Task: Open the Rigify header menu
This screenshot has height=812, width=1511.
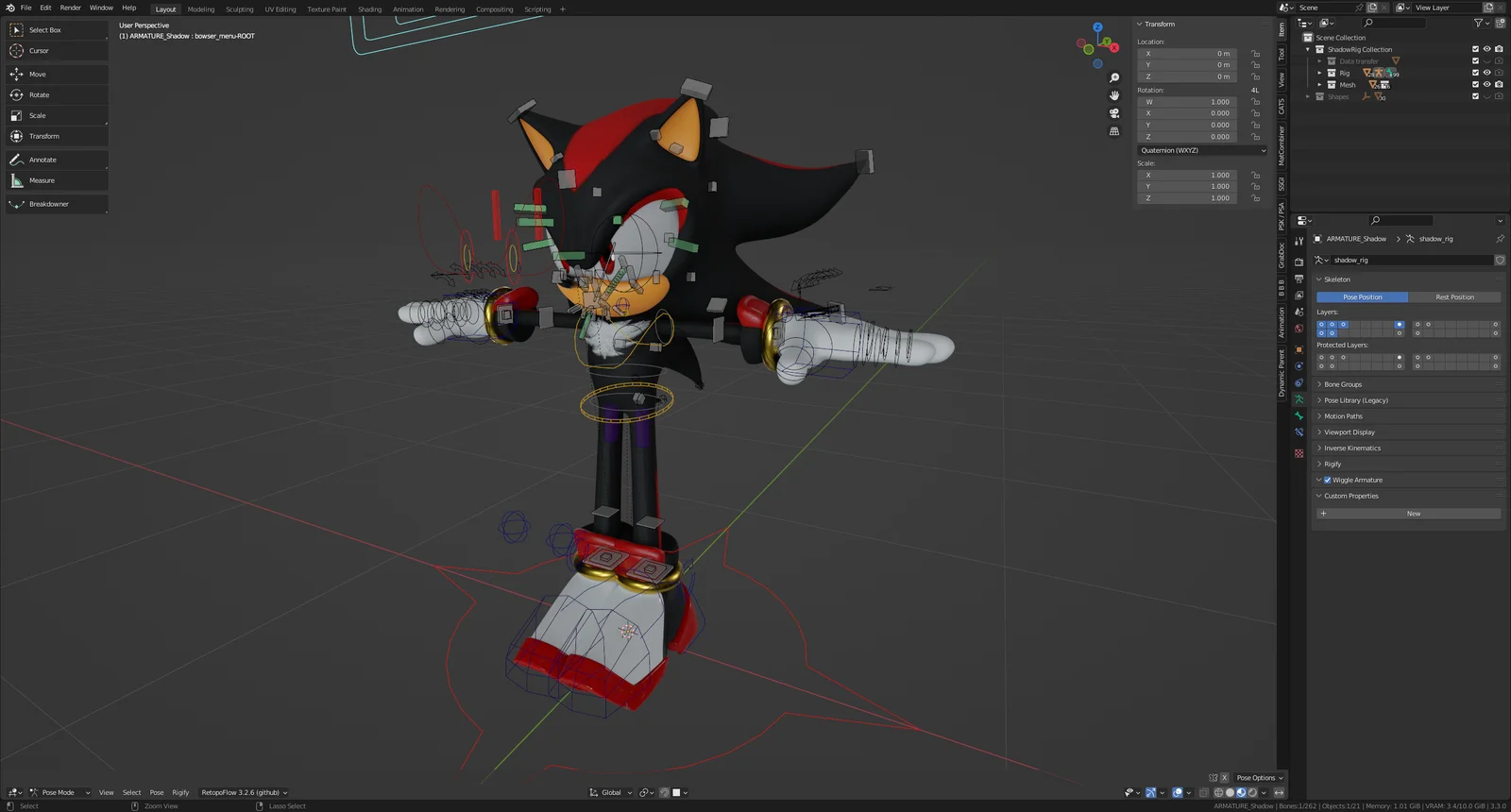Action: tap(180, 792)
